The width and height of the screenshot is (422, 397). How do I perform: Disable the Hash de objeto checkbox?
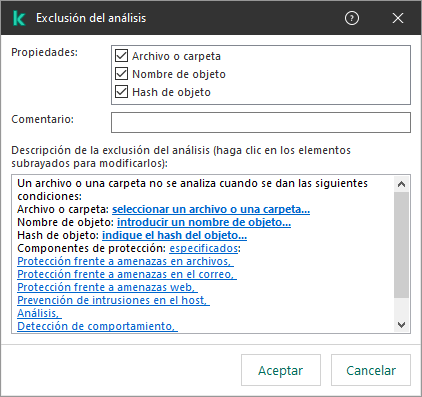click(121, 92)
